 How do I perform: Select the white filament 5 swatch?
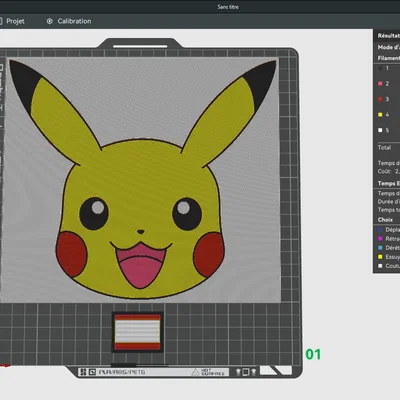pos(380,130)
